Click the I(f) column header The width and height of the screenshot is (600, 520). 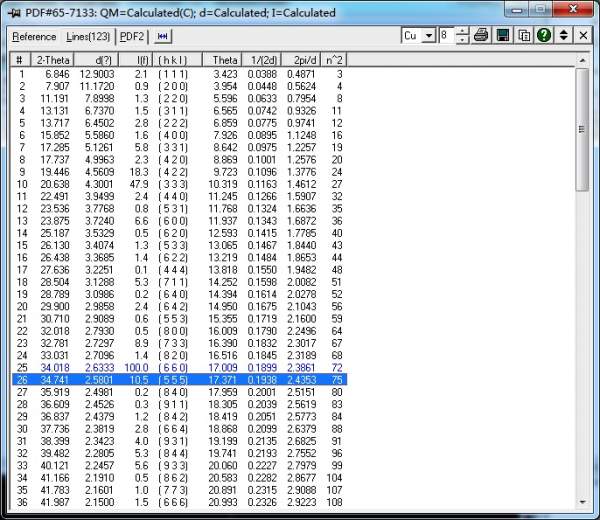pyautogui.click(x=136, y=60)
